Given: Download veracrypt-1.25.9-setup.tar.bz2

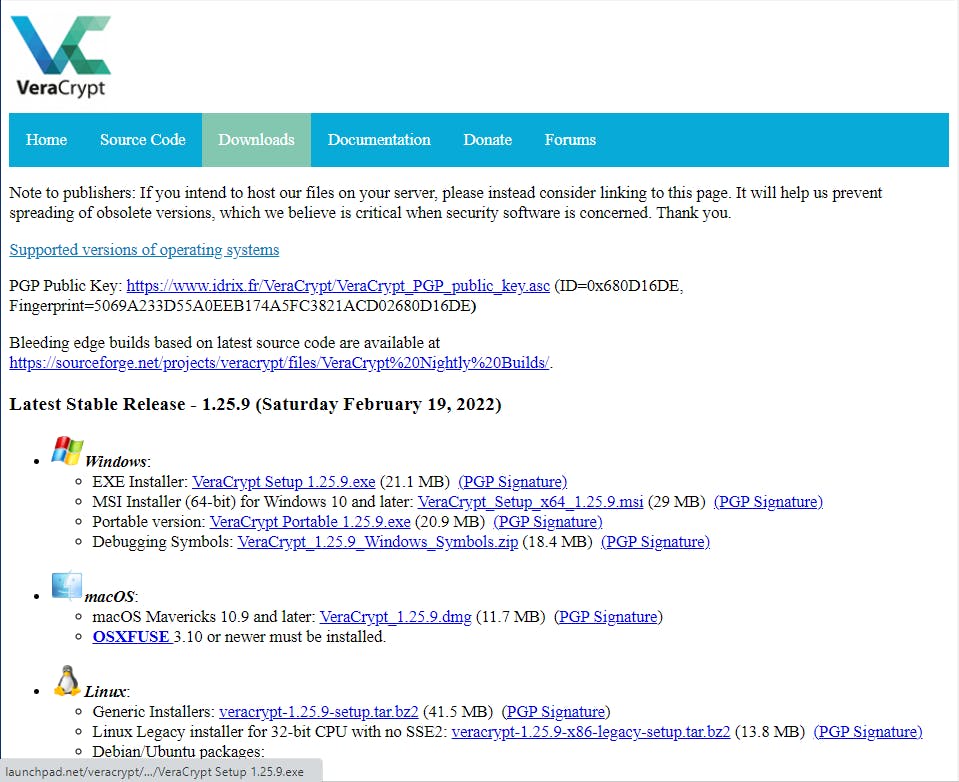Looking at the screenshot, I should click(319, 712).
